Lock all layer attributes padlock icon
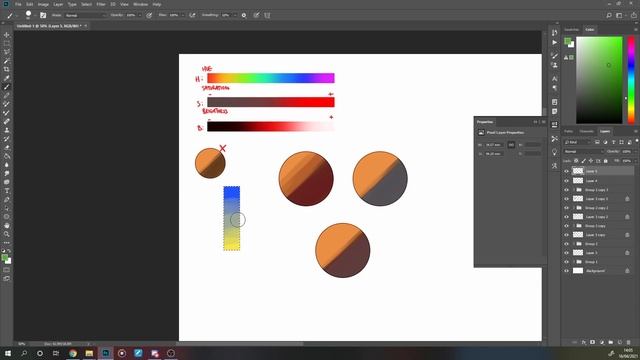Image resolution: width=640 pixels, height=360 pixels. coord(605,161)
